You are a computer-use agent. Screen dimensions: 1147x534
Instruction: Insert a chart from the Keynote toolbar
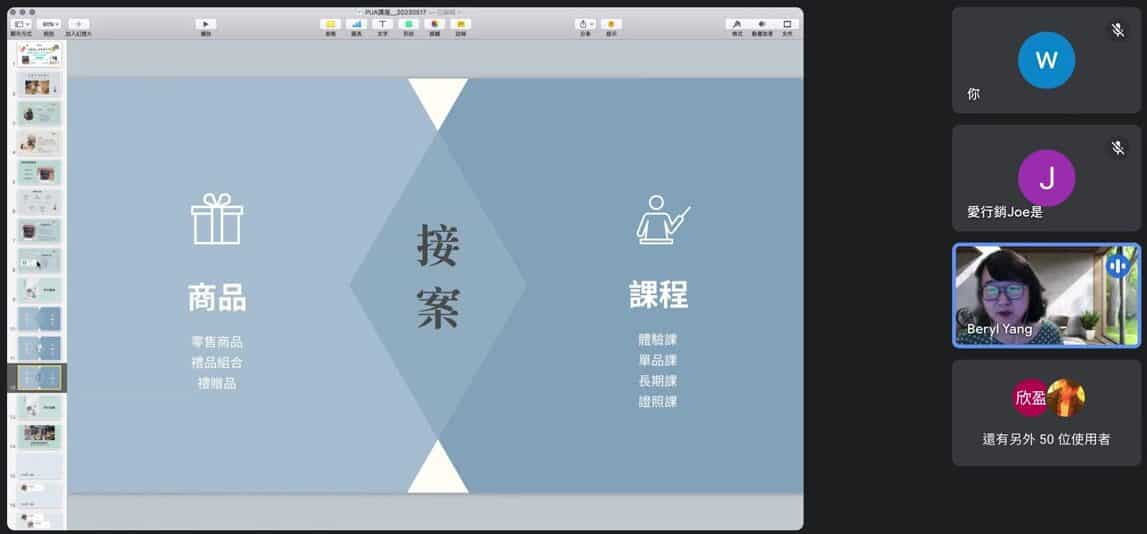[x=356, y=24]
